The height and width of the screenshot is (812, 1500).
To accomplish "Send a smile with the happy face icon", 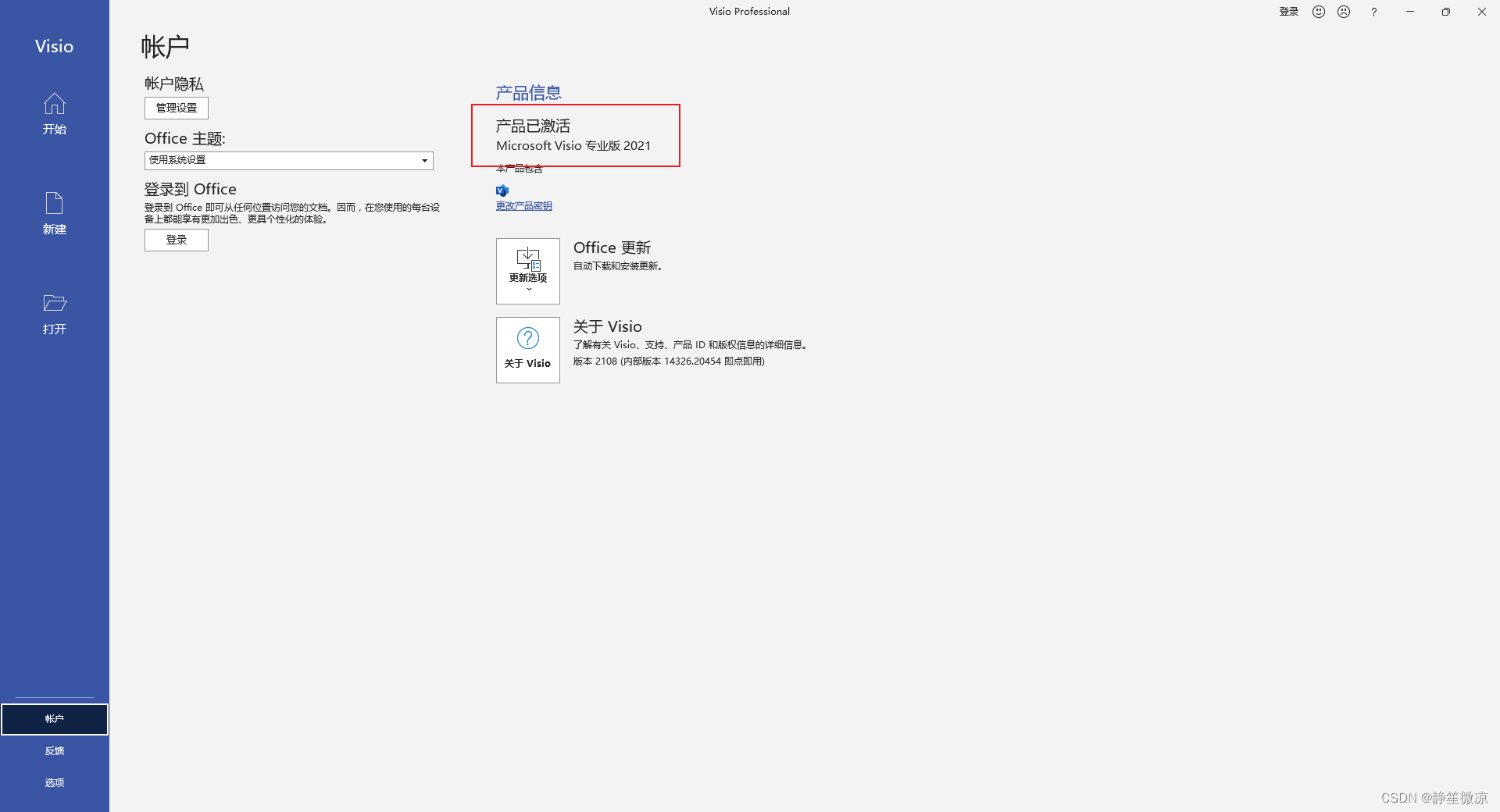I will tap(1319, 12).
